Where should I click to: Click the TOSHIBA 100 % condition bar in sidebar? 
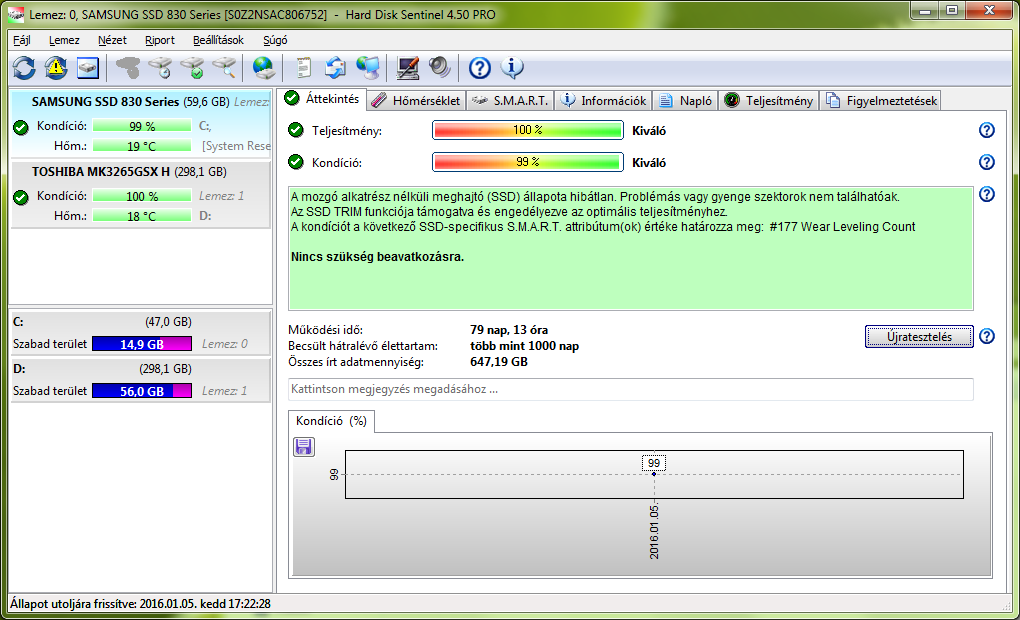pyautogui.click(x=142, y=196)
